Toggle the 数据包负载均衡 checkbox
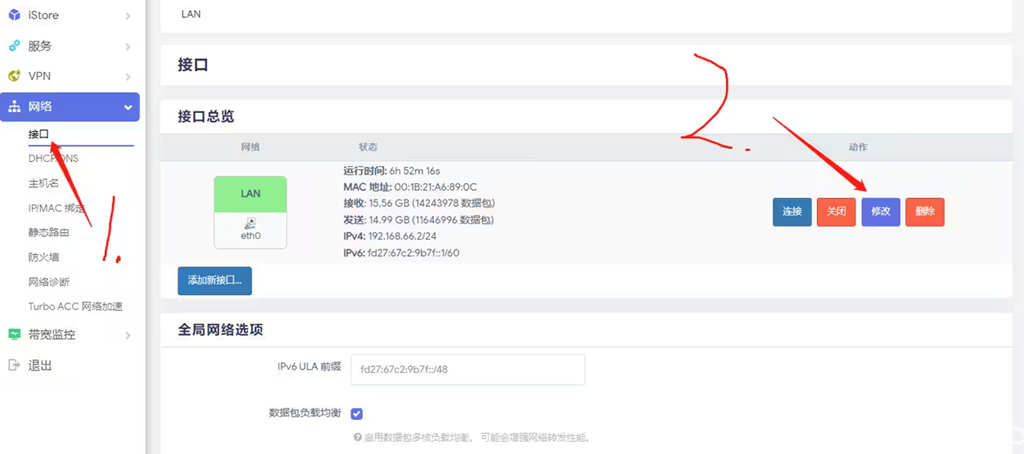The height and width of the screenshot is (454, 1024). [357, 413]
